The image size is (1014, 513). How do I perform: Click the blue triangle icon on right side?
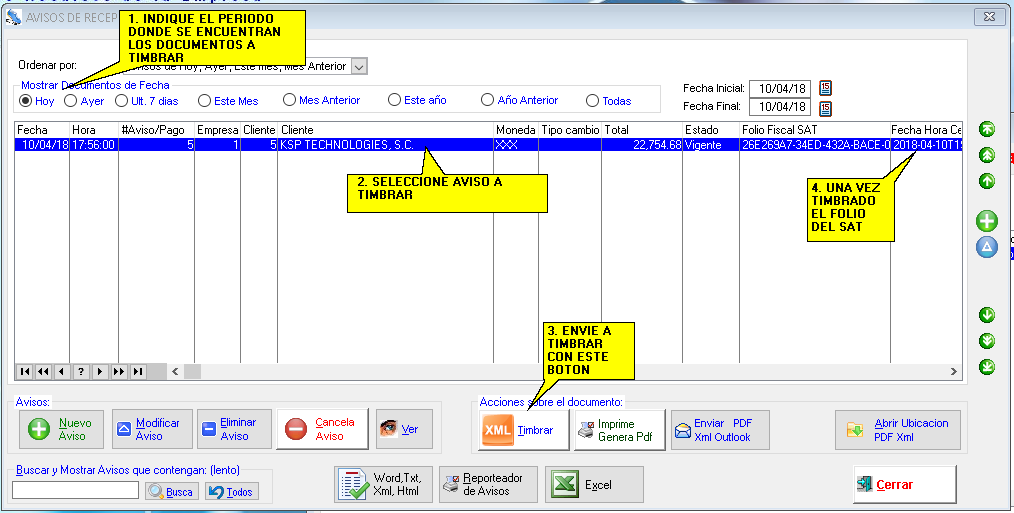point(987,247)
